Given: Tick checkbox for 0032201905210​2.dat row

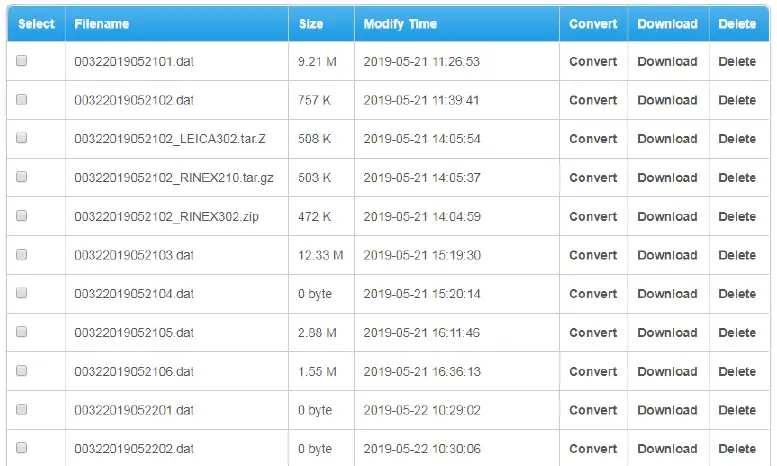Looking at the screenshot, I should 21,99.
